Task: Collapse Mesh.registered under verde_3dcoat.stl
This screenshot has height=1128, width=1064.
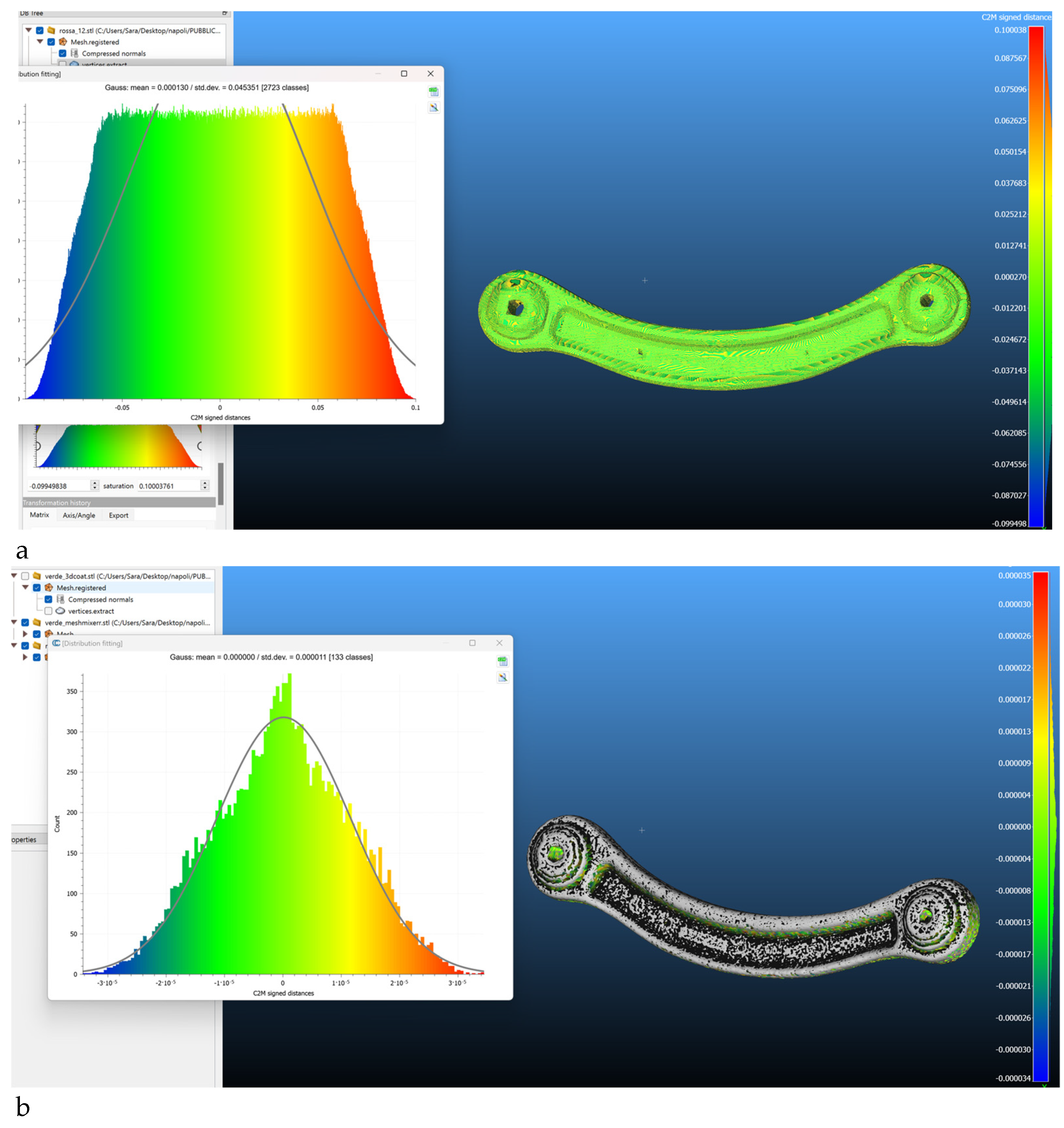Action: [x=25, y=587]
